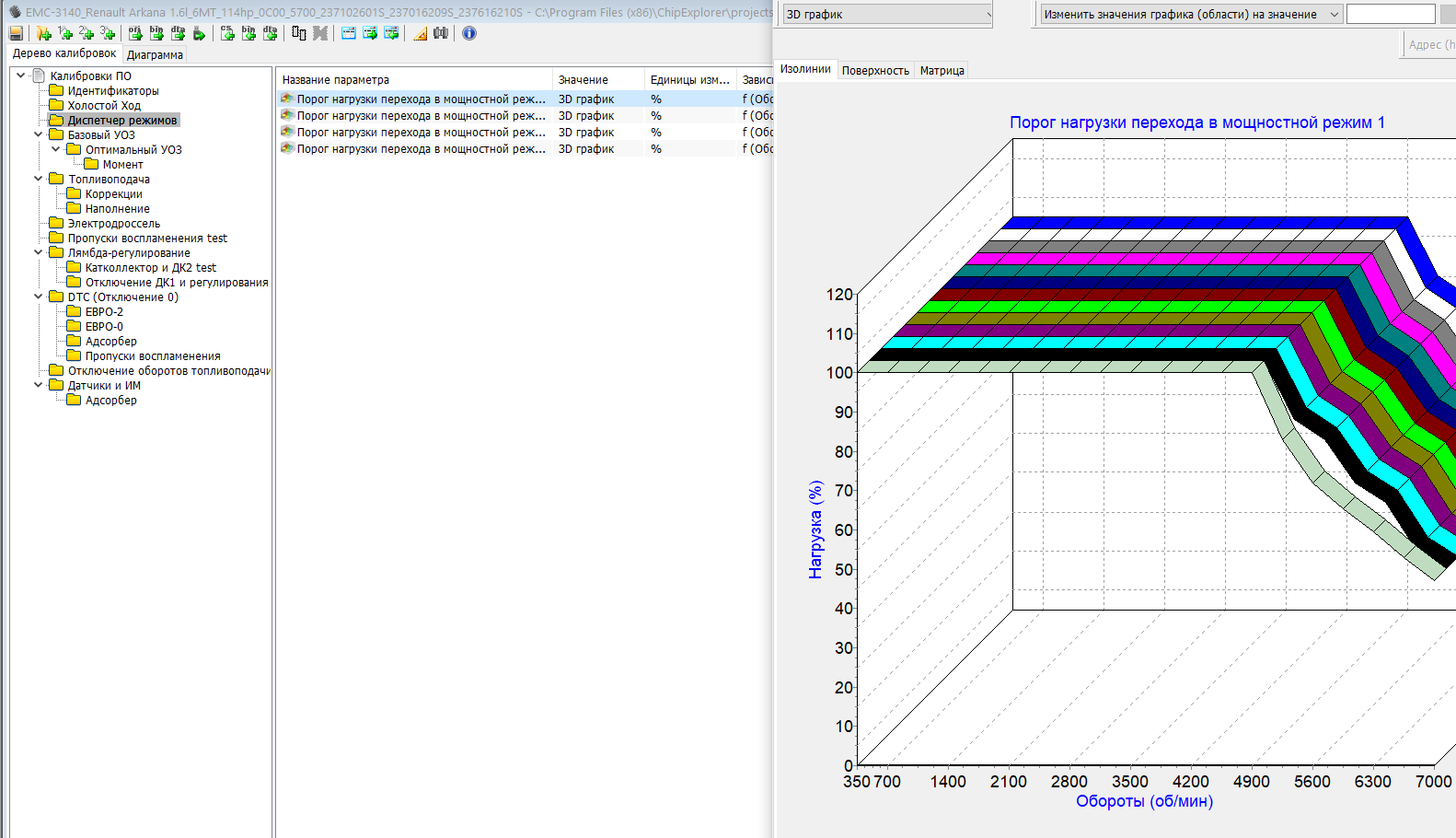Collapse the 'Топливоподача' tree node
1456x838 pixels.
(x=38, y=179)
